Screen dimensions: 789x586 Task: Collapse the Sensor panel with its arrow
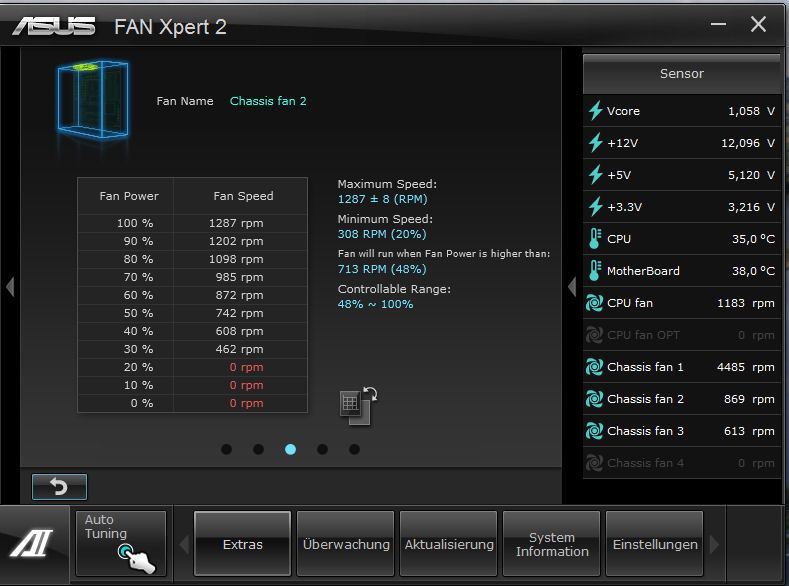tap(572, 287)
